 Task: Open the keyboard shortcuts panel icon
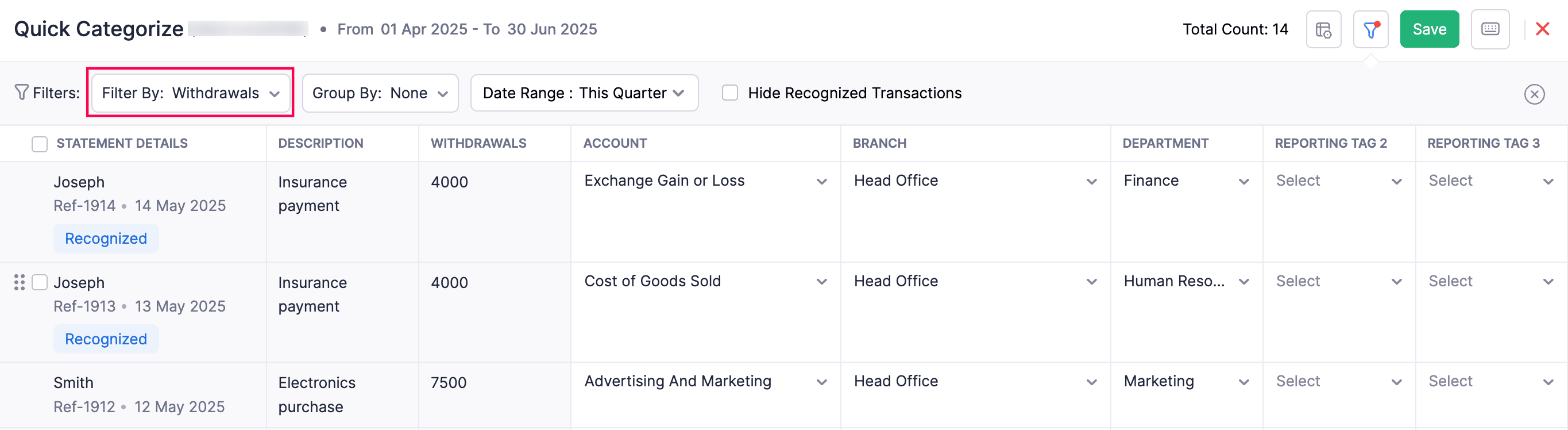[1489, 29]
